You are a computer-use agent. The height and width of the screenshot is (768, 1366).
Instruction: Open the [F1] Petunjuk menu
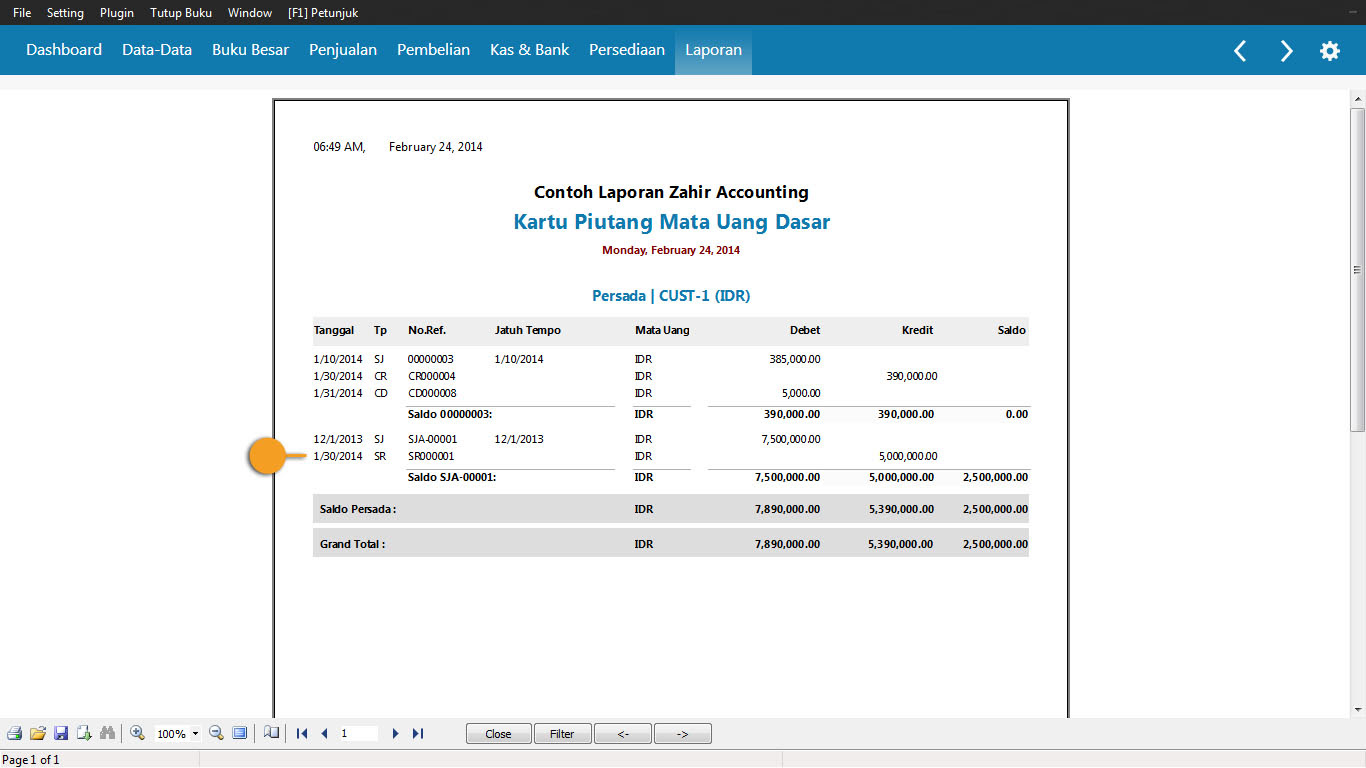point(323,13)
